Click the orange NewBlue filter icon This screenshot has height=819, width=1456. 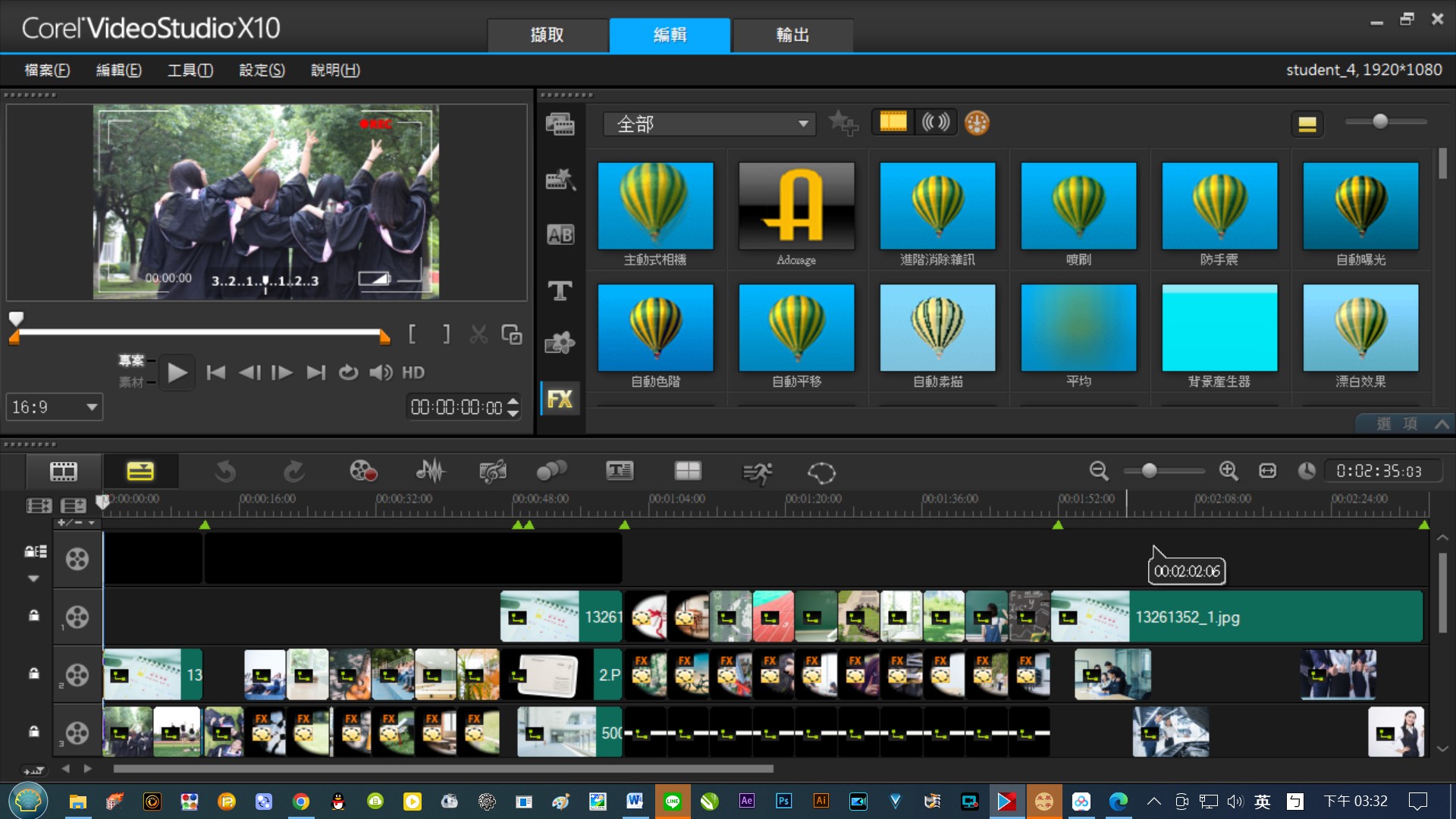coord(977,123)
